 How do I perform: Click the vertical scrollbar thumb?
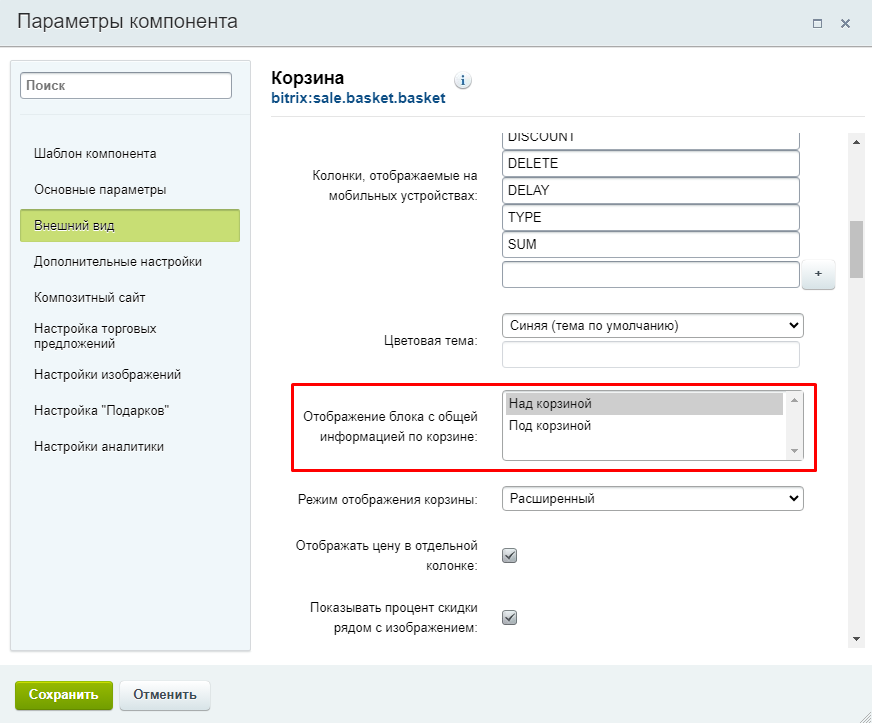click(856, 249)
